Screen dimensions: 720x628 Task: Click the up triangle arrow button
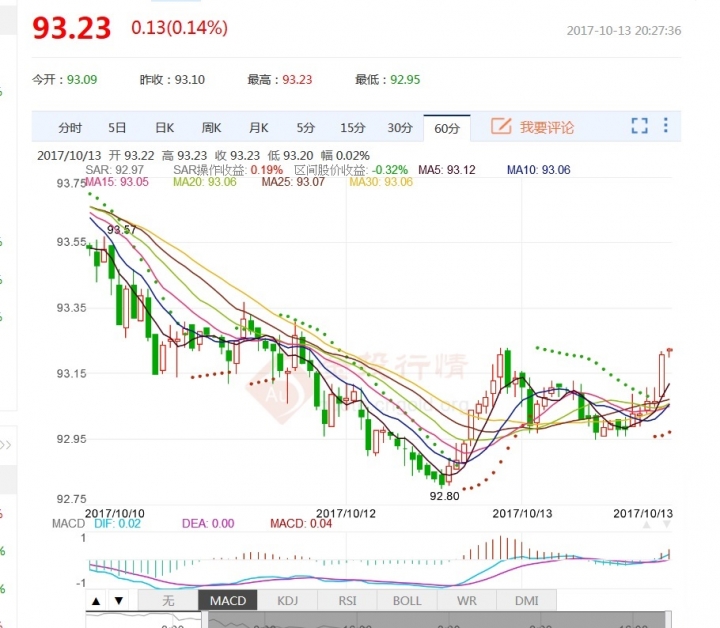click(x=96, y=601)
